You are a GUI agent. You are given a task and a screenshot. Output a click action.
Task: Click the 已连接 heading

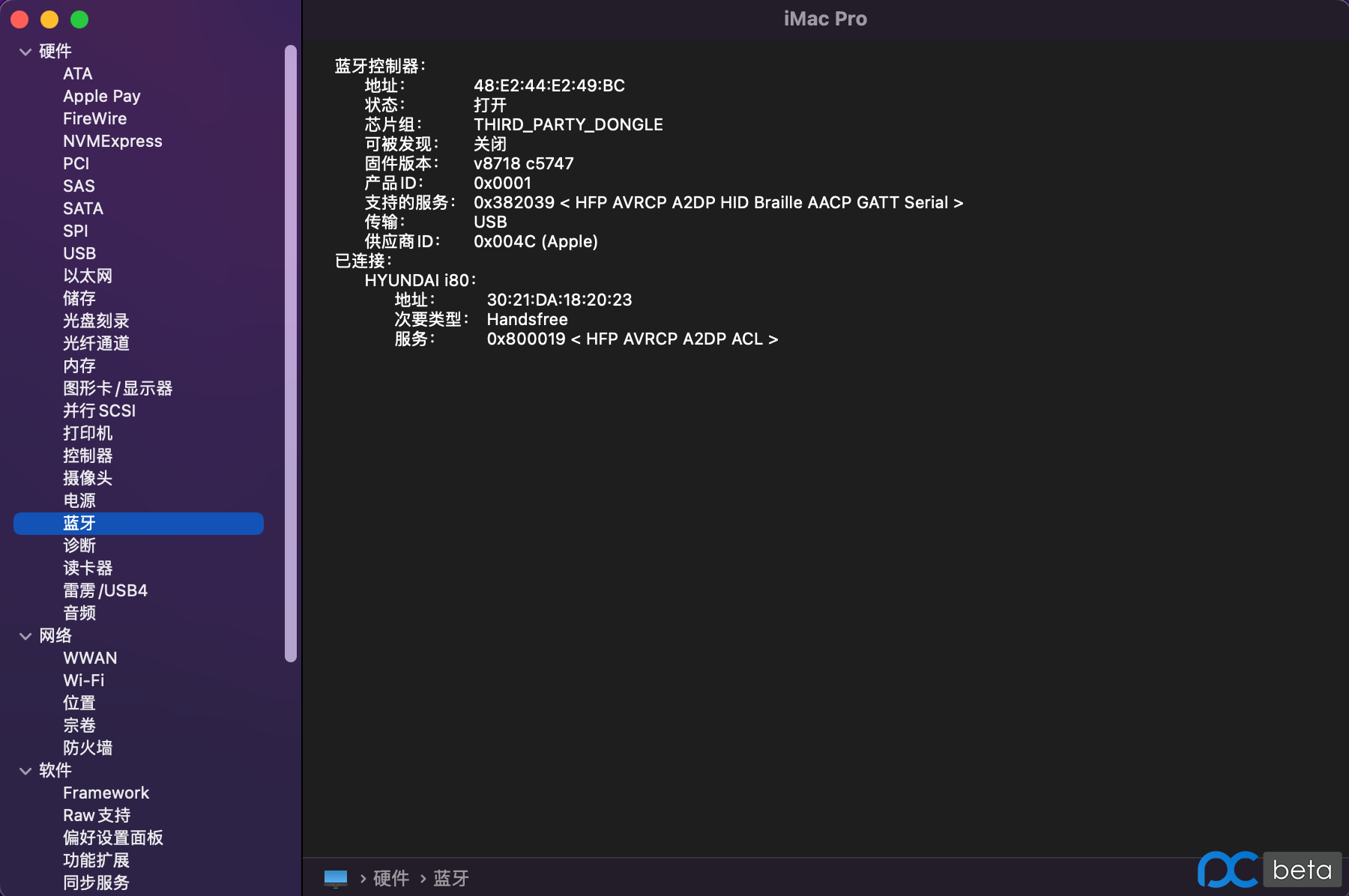click(363, 261)
